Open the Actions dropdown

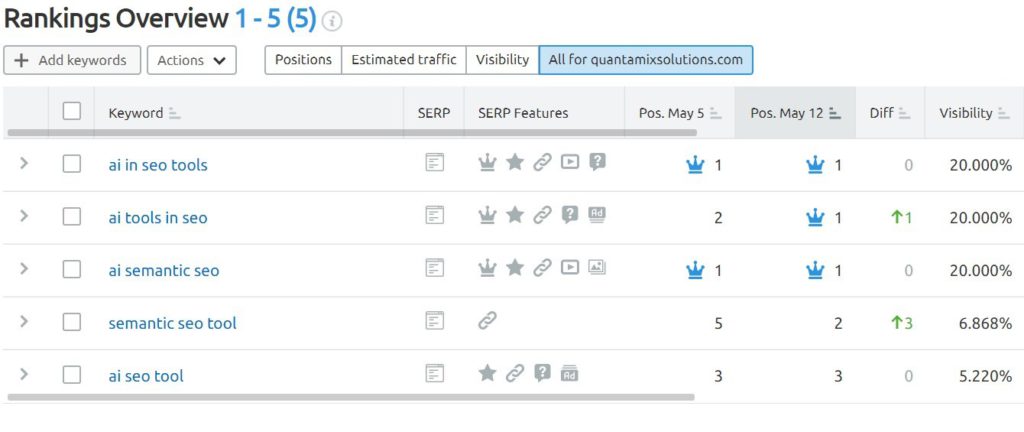tap(191, 60)
